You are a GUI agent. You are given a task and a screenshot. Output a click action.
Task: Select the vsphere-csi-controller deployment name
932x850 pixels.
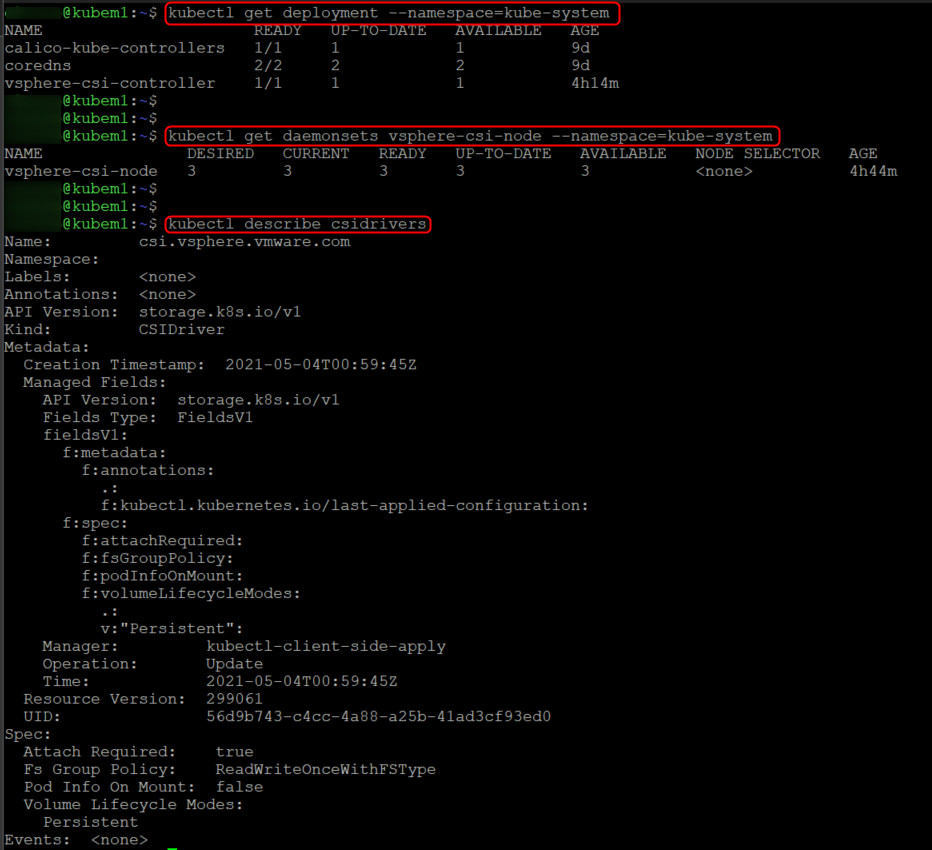click(110, 83)
